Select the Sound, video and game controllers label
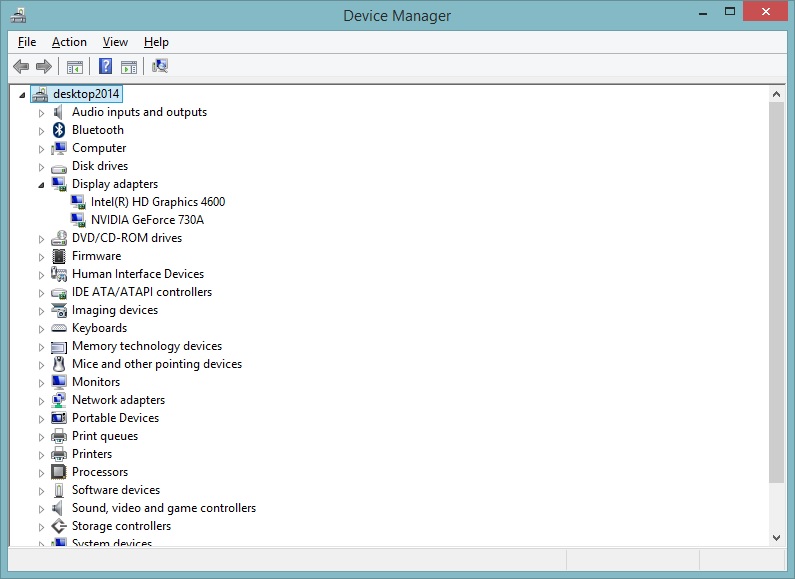Image resolution: width=795 pixels, height=579 pixels. tap(163, 508)
